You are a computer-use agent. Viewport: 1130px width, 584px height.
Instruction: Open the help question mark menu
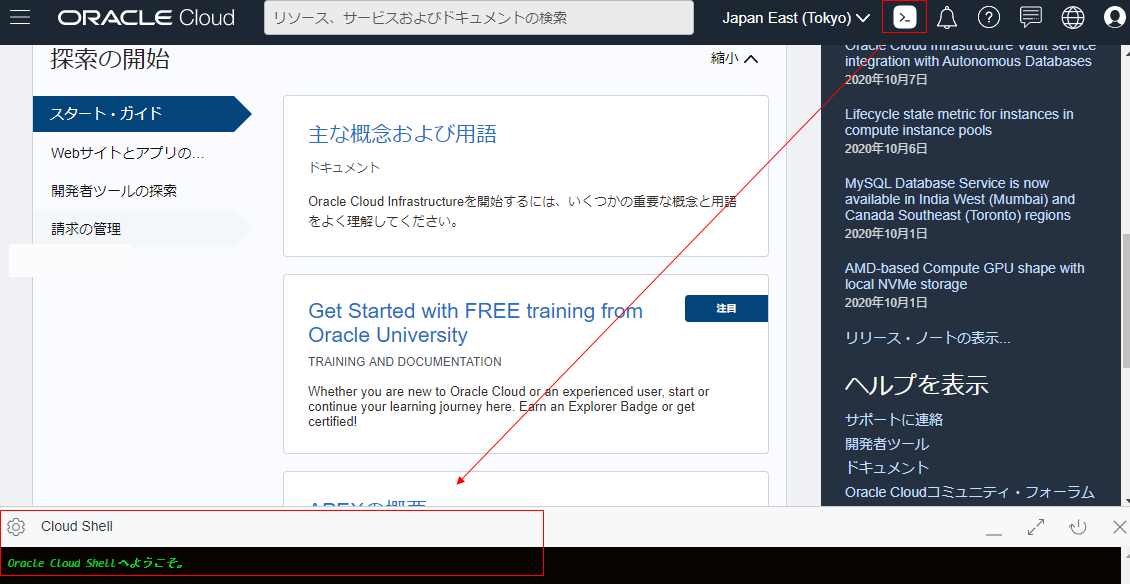tap(988, 18)
